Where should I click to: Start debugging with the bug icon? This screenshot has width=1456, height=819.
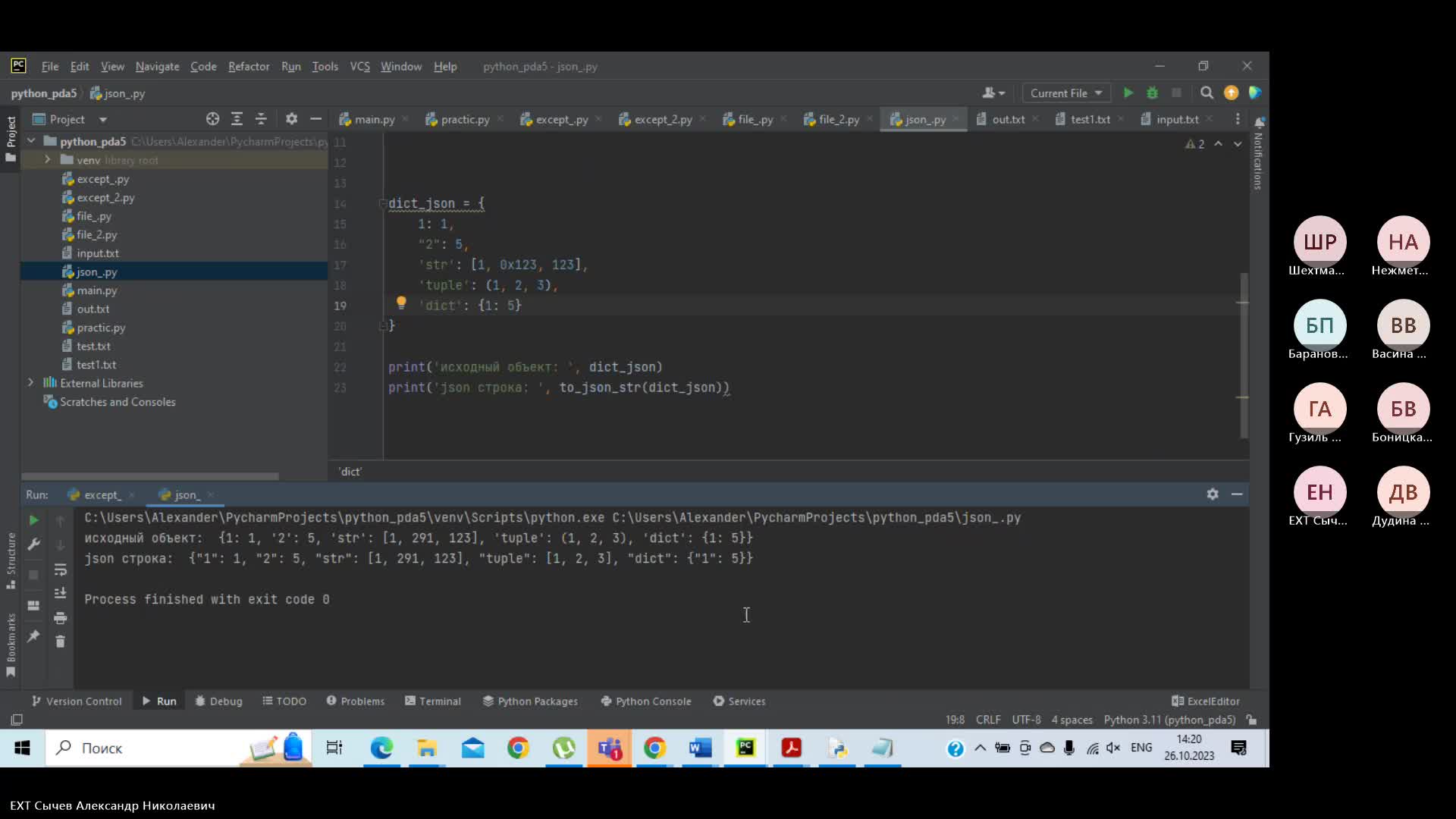click(x=1152, y=93)
